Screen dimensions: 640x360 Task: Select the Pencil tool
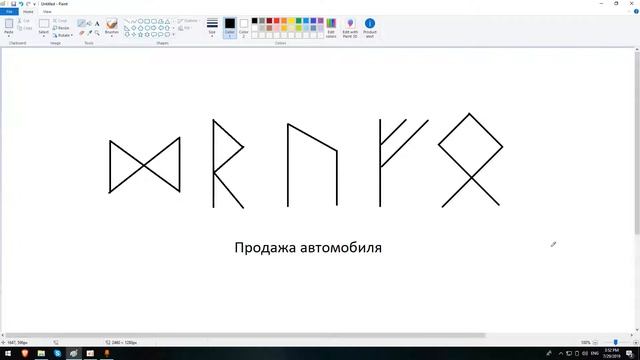tap(82, 23)
